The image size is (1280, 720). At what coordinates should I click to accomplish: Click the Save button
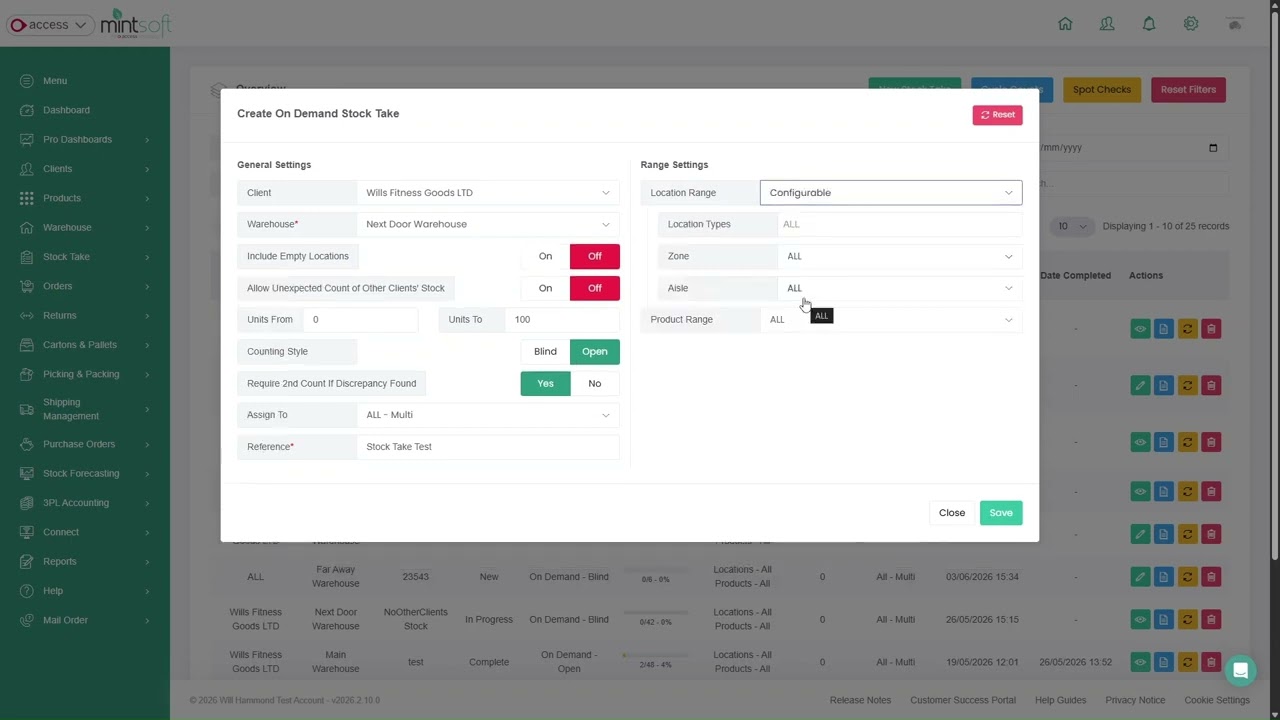point(1001,513)
